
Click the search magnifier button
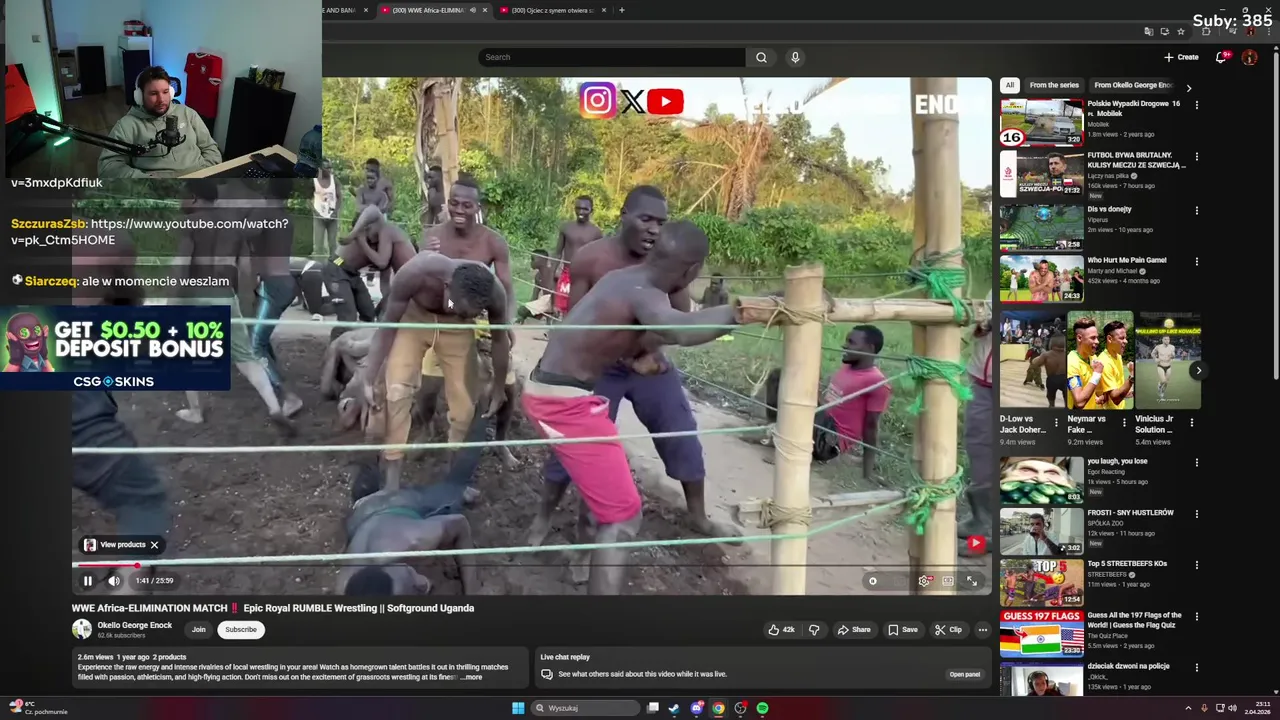(x=761, y=57)
